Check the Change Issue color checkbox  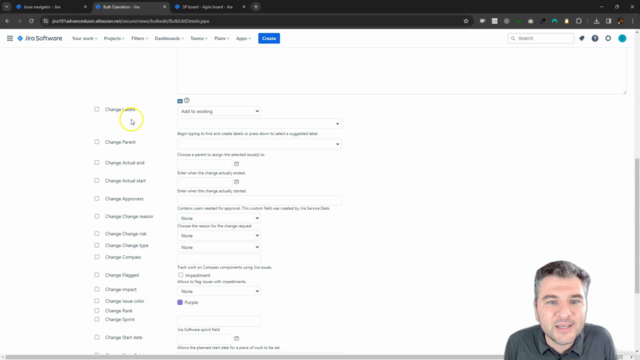click(97, 301)
